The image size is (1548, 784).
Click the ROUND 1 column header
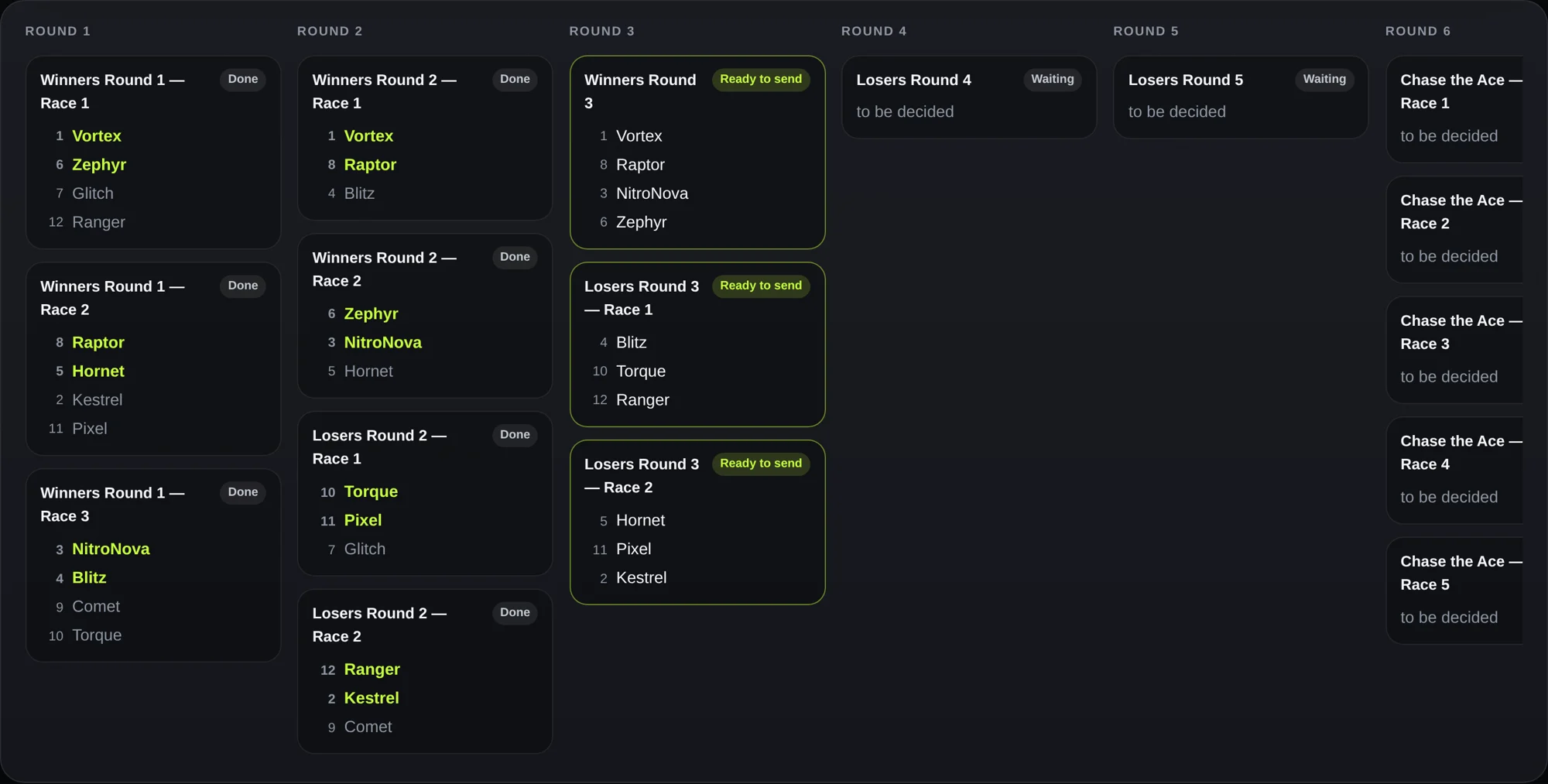point(58,31)
